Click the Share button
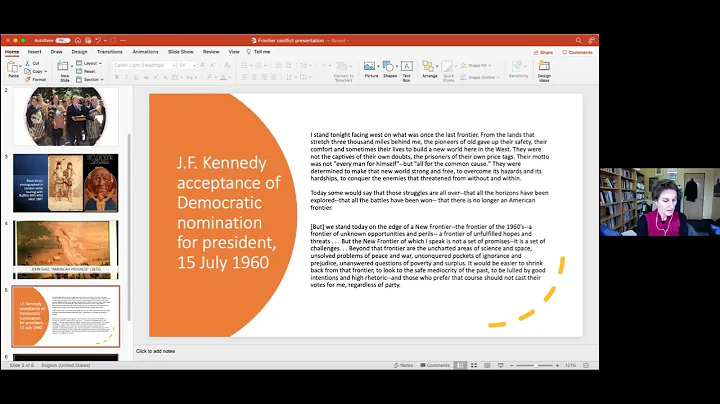 (x=543, y=52)
